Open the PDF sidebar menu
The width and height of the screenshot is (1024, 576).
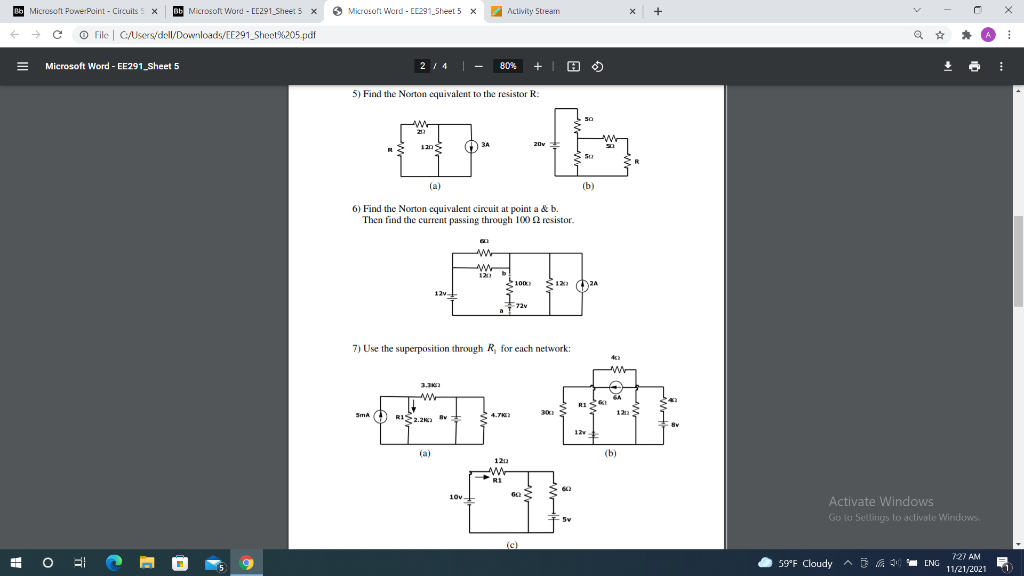point(22,66)
